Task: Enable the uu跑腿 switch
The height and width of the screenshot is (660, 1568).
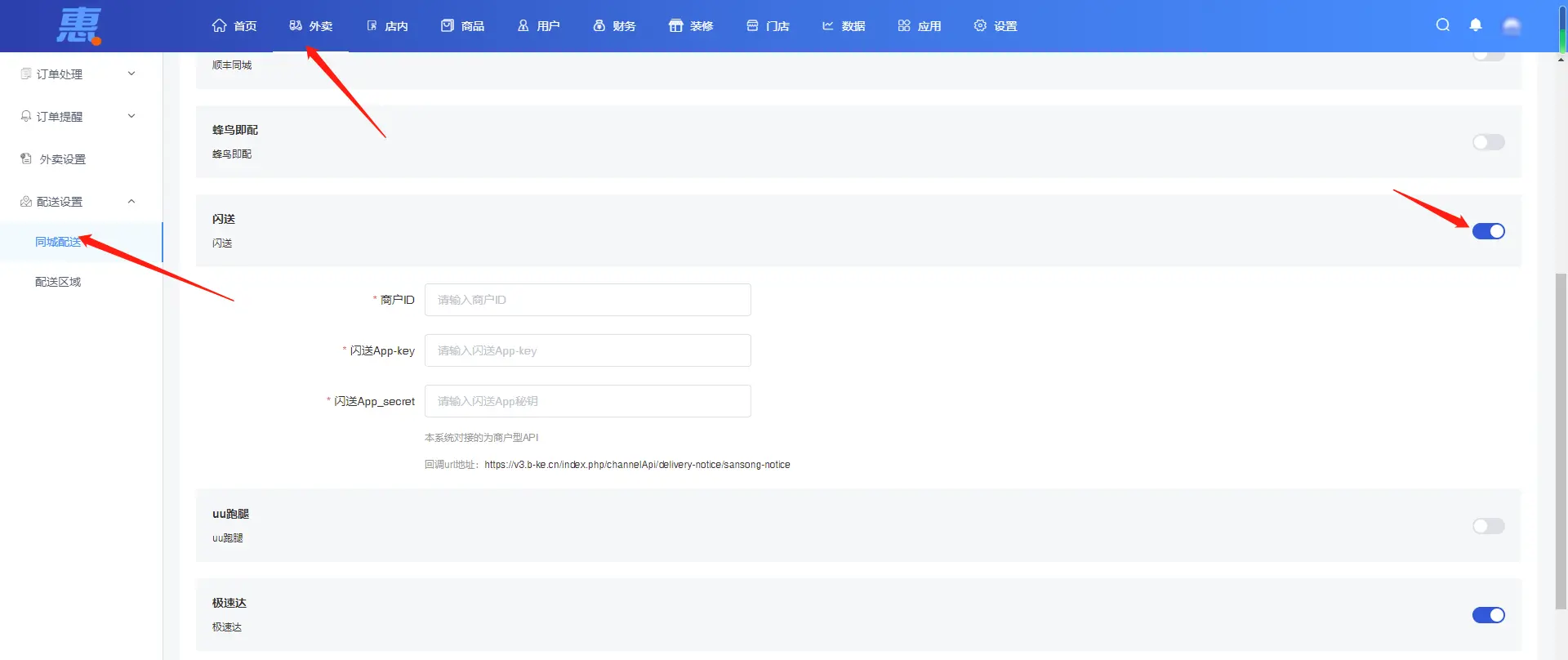Action: 1488,526
